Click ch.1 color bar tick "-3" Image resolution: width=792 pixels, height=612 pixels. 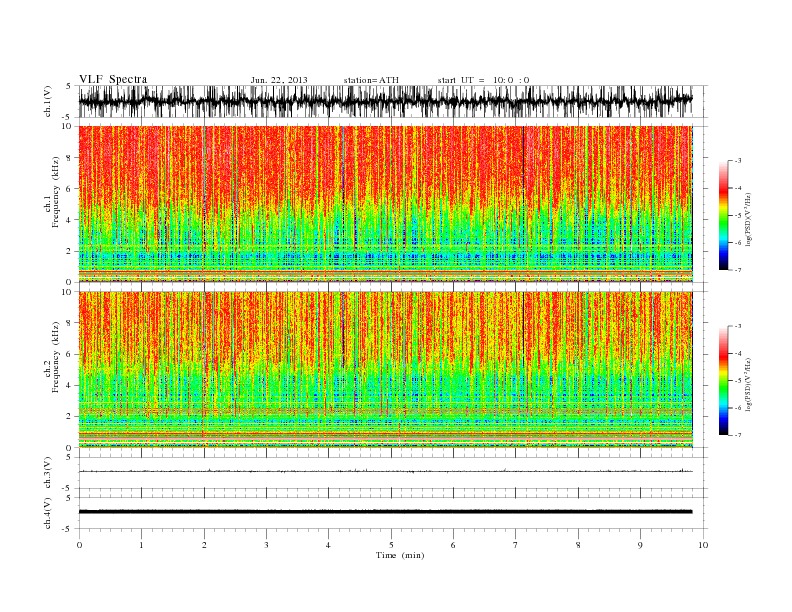pyautogui.click(x=738, y=161)
